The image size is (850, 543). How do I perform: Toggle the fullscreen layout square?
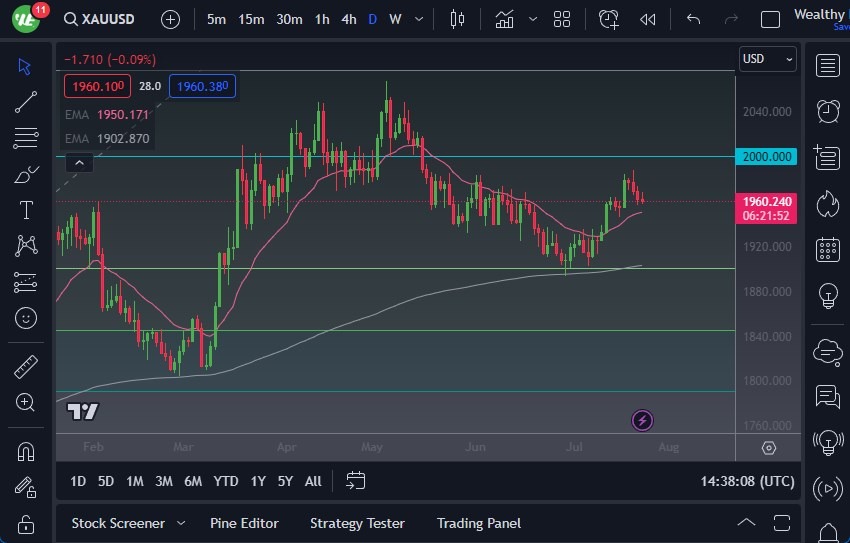click(770, 19)
